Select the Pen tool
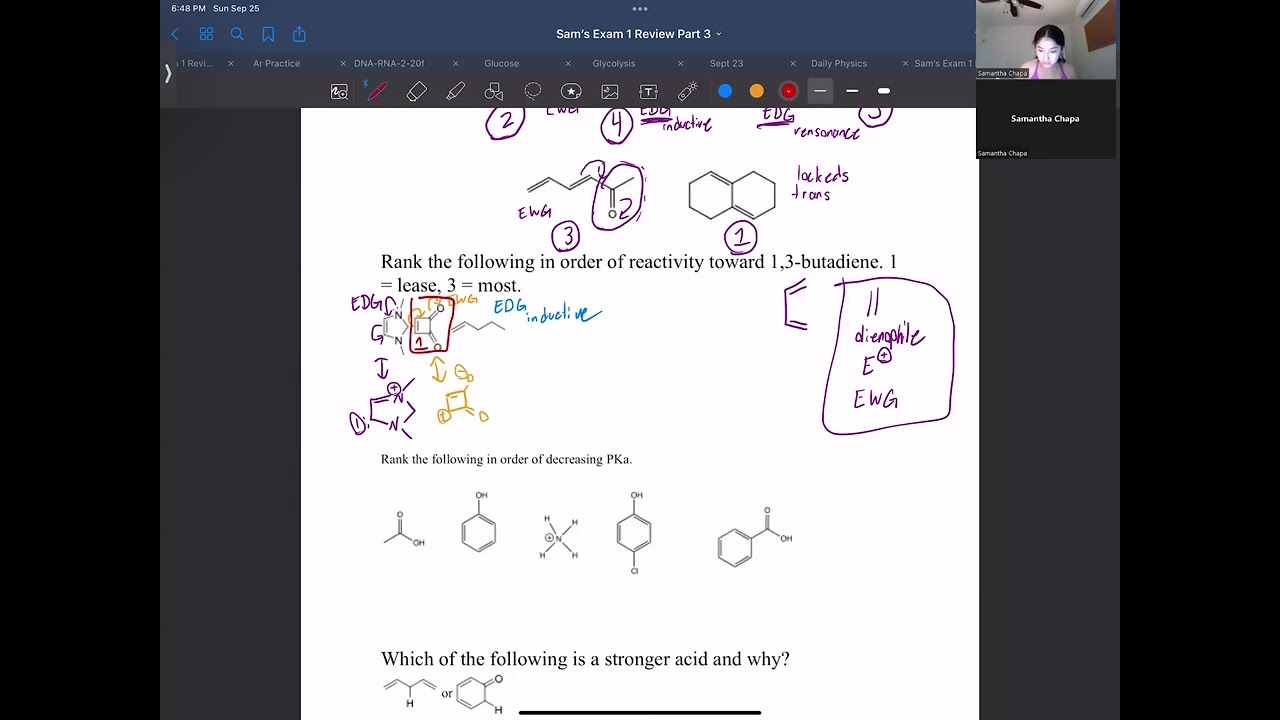The width and height of the screenshot is (1280, 720). point(377,91)
